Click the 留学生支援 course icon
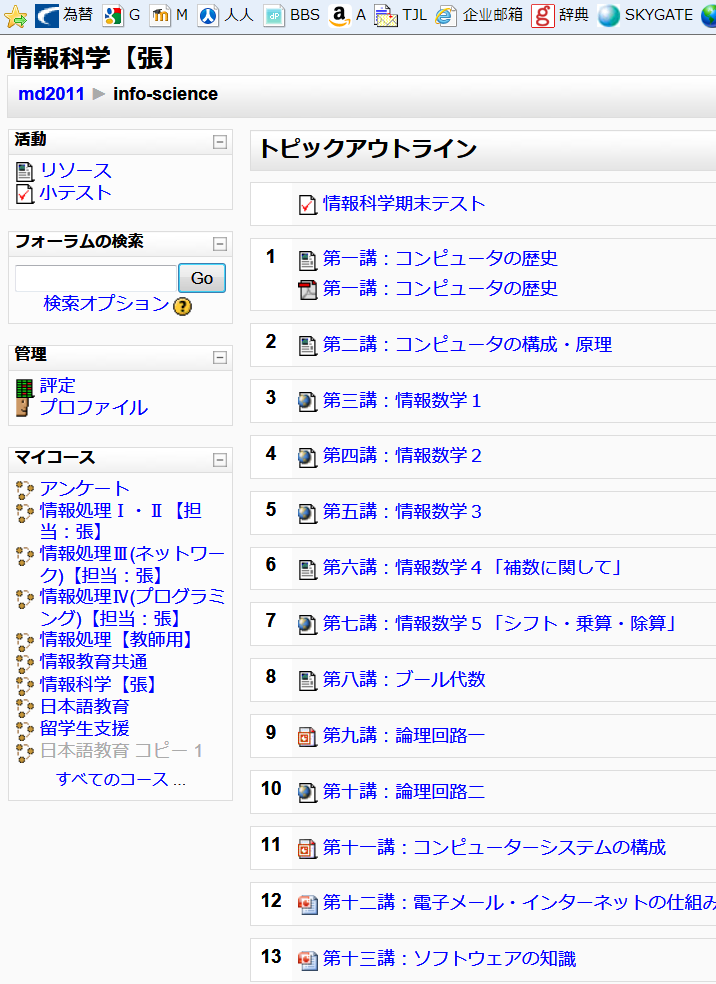The width and height of the screenshot is (716, 984). coord(24,729)
